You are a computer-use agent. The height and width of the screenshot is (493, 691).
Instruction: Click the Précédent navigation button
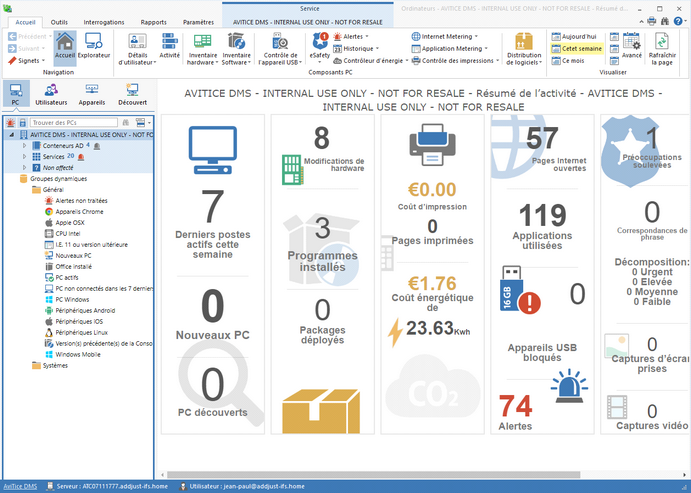30,37
